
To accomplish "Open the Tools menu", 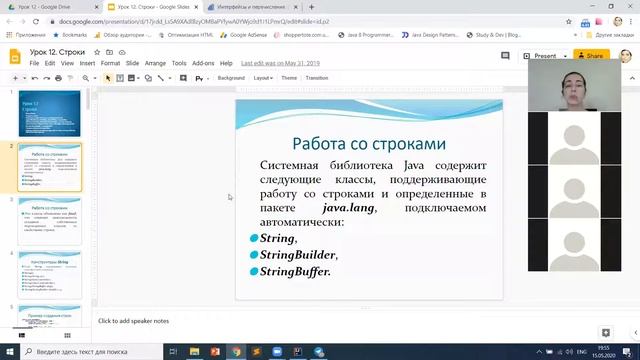I will (179, 63).
